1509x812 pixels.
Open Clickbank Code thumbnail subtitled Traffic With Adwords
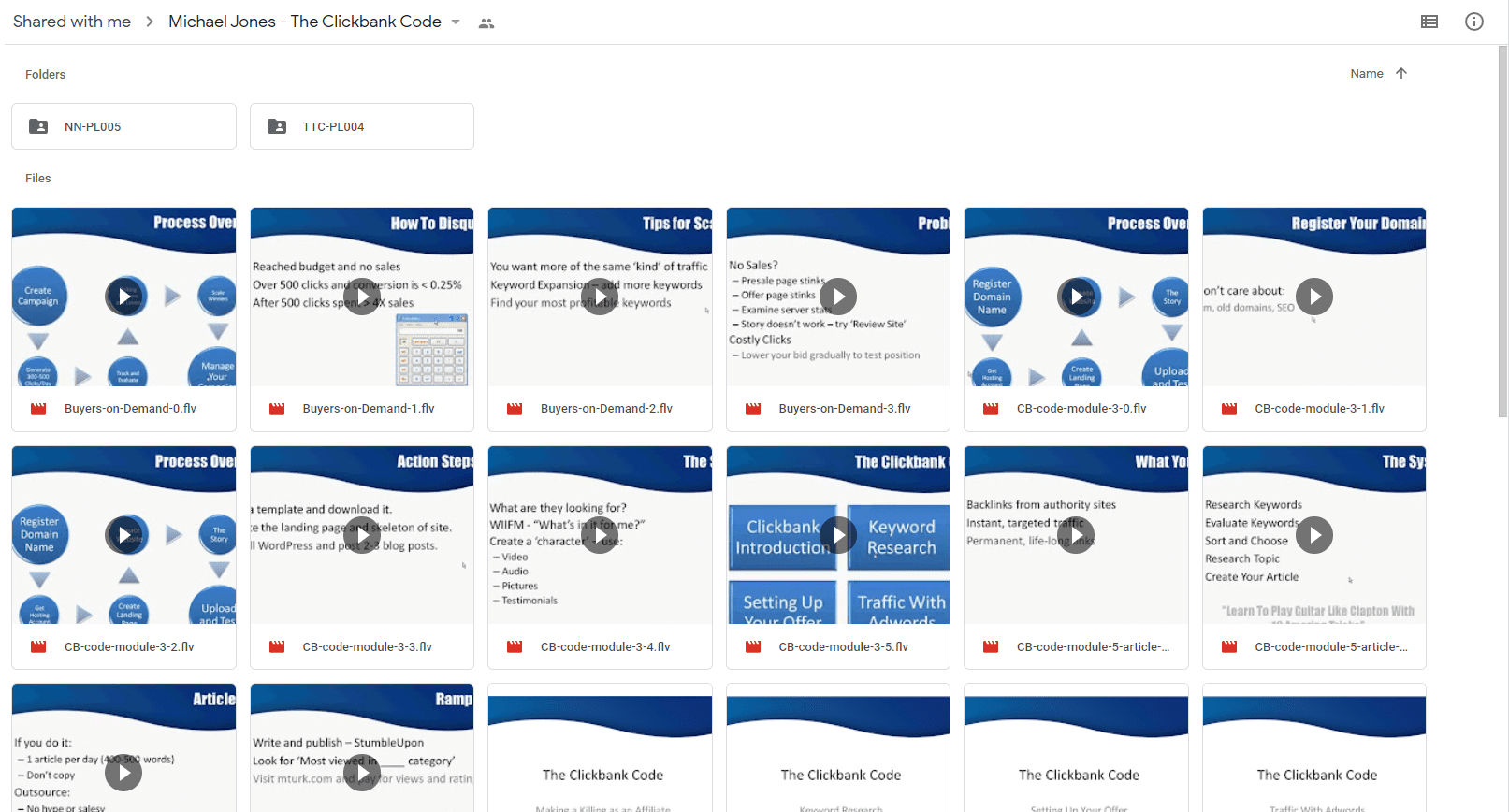click(1314, 748)
